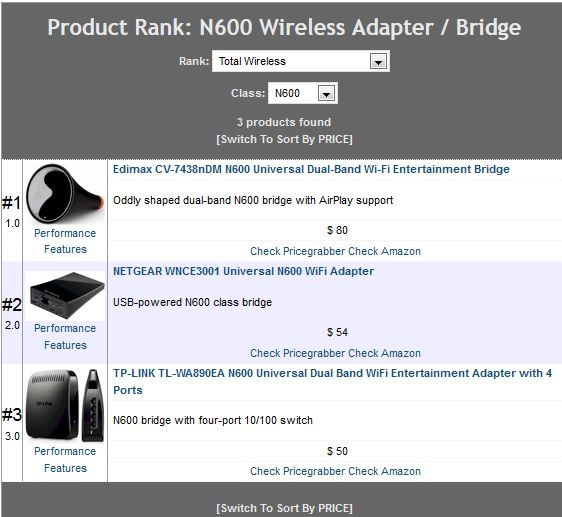Check Pricegrabber for the $80 Edimax

tap(298, 251)
